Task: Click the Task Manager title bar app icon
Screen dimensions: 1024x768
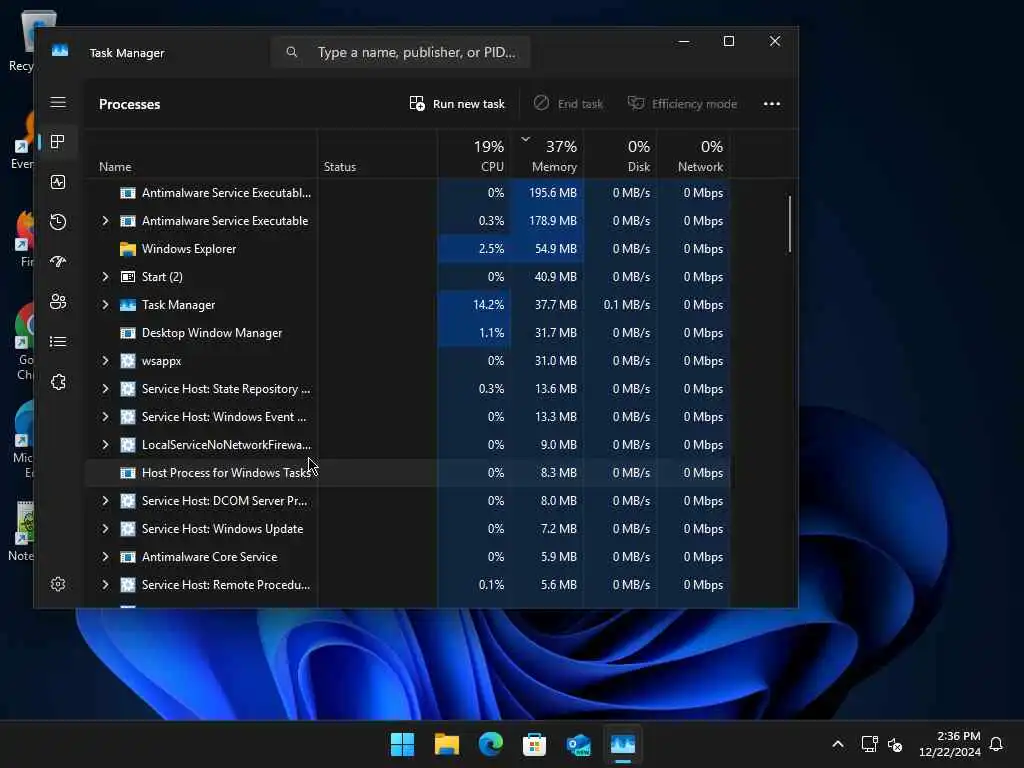Action: pos(60,52)
